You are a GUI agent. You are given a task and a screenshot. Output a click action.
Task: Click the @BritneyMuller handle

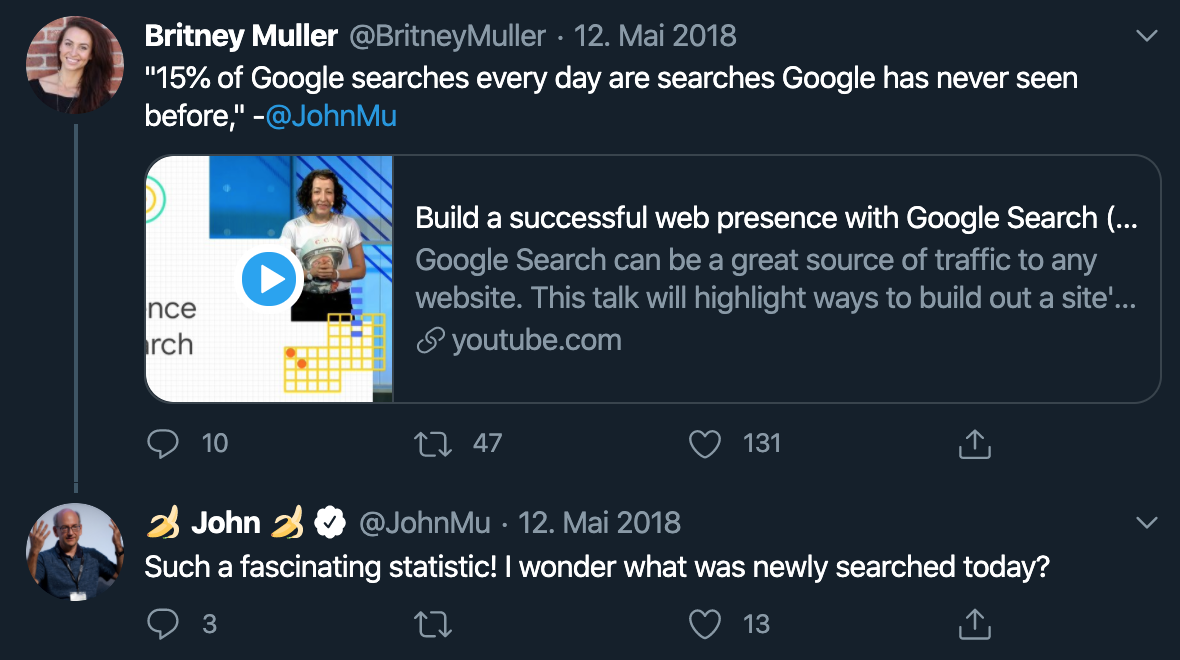coord(446,37)
